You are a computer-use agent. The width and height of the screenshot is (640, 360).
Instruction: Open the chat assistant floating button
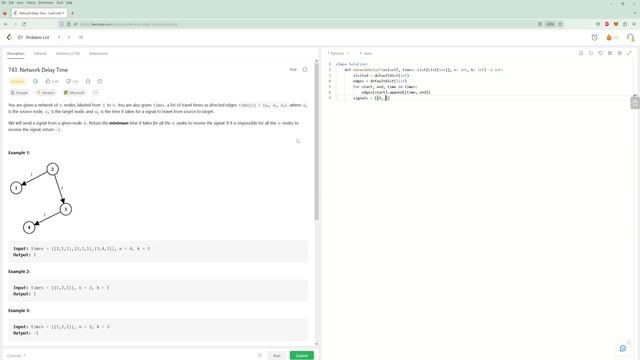coord(623,348)
